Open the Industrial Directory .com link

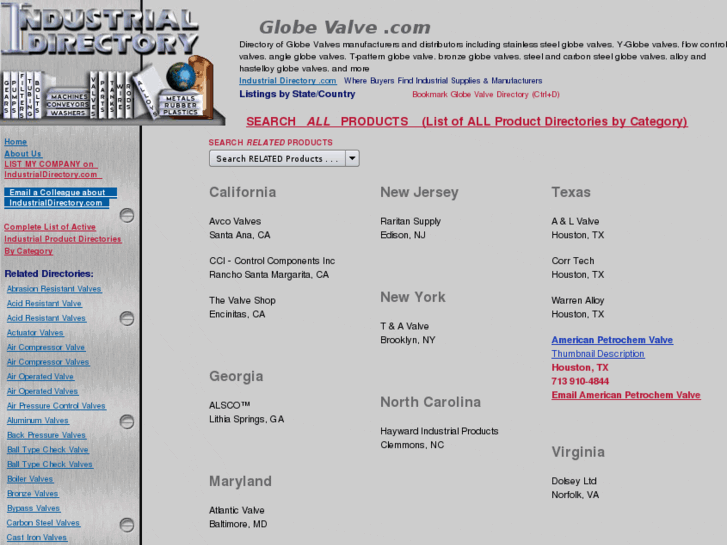tap(288, 81)
